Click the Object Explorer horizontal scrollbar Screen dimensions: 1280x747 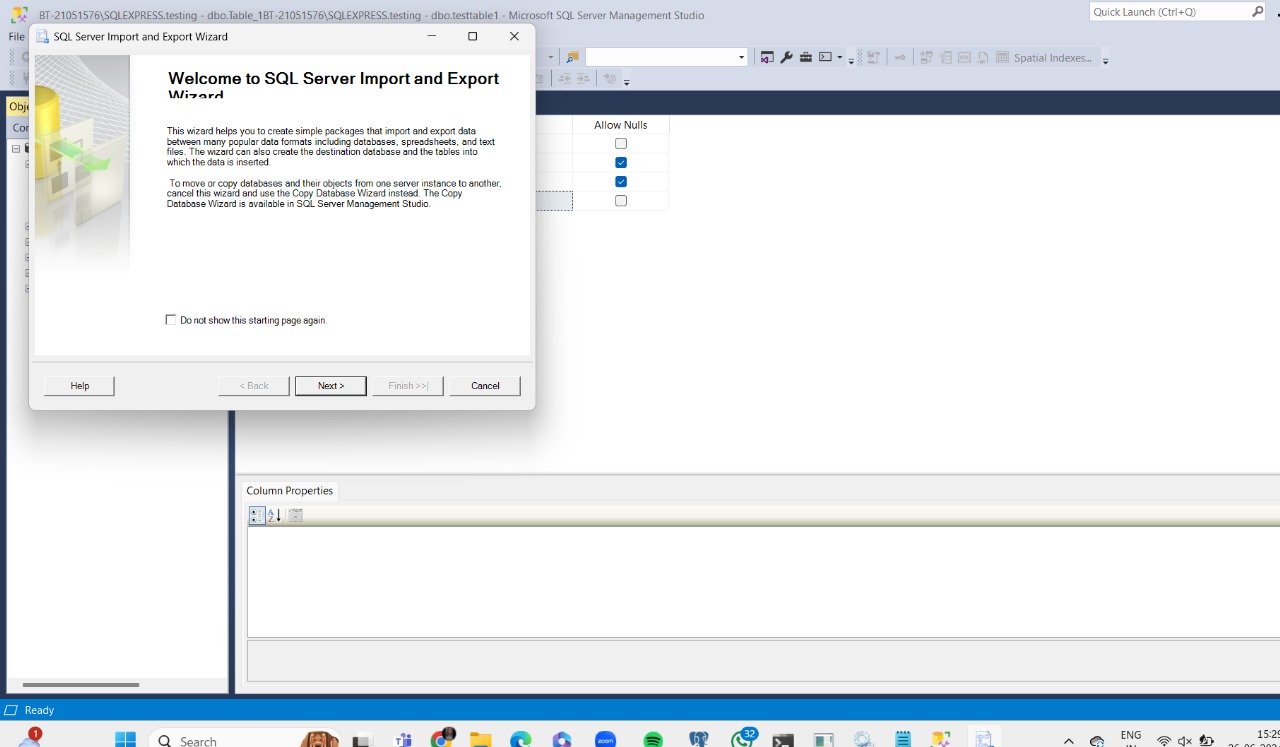(80, 685)
